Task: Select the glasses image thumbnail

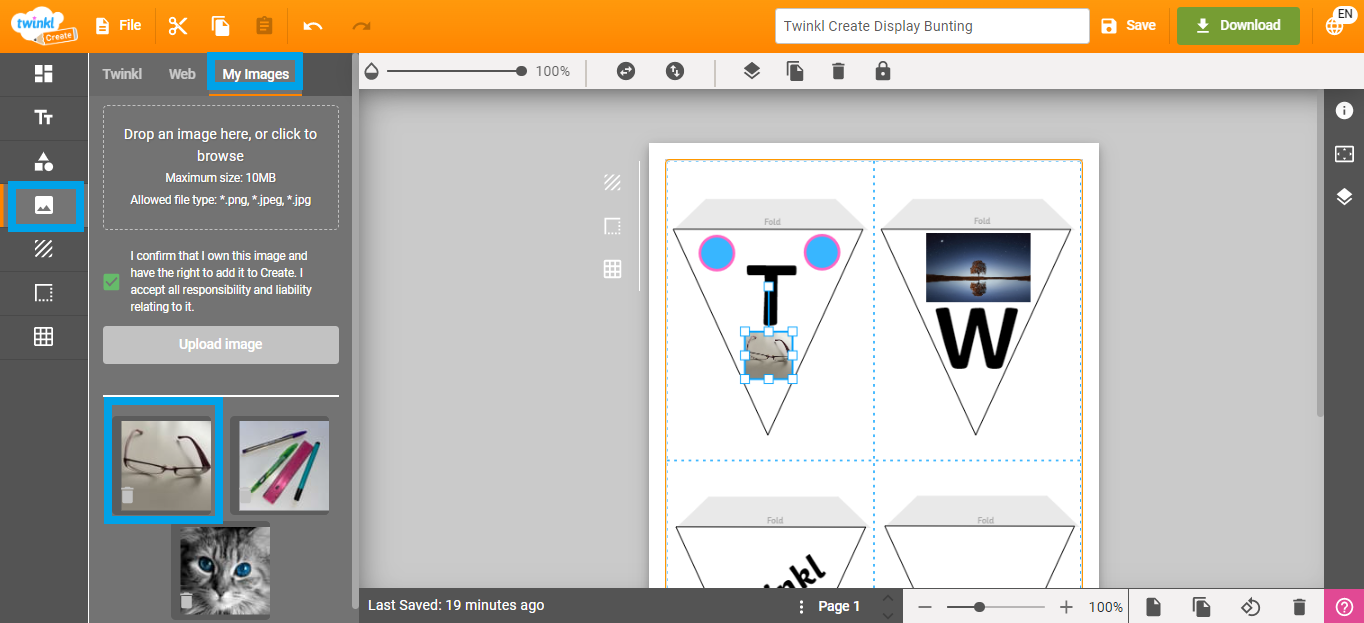Action: pyautogui.click(x=166, y=464)
